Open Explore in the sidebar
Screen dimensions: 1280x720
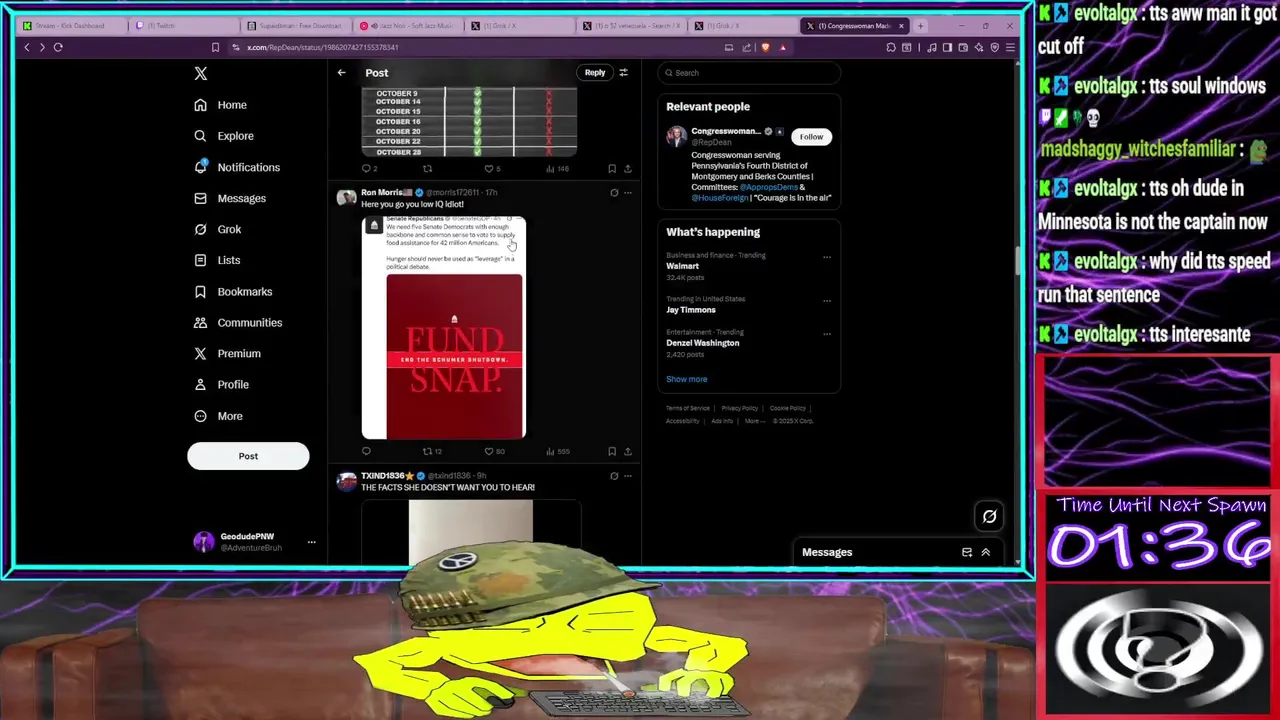click(224, 136)
